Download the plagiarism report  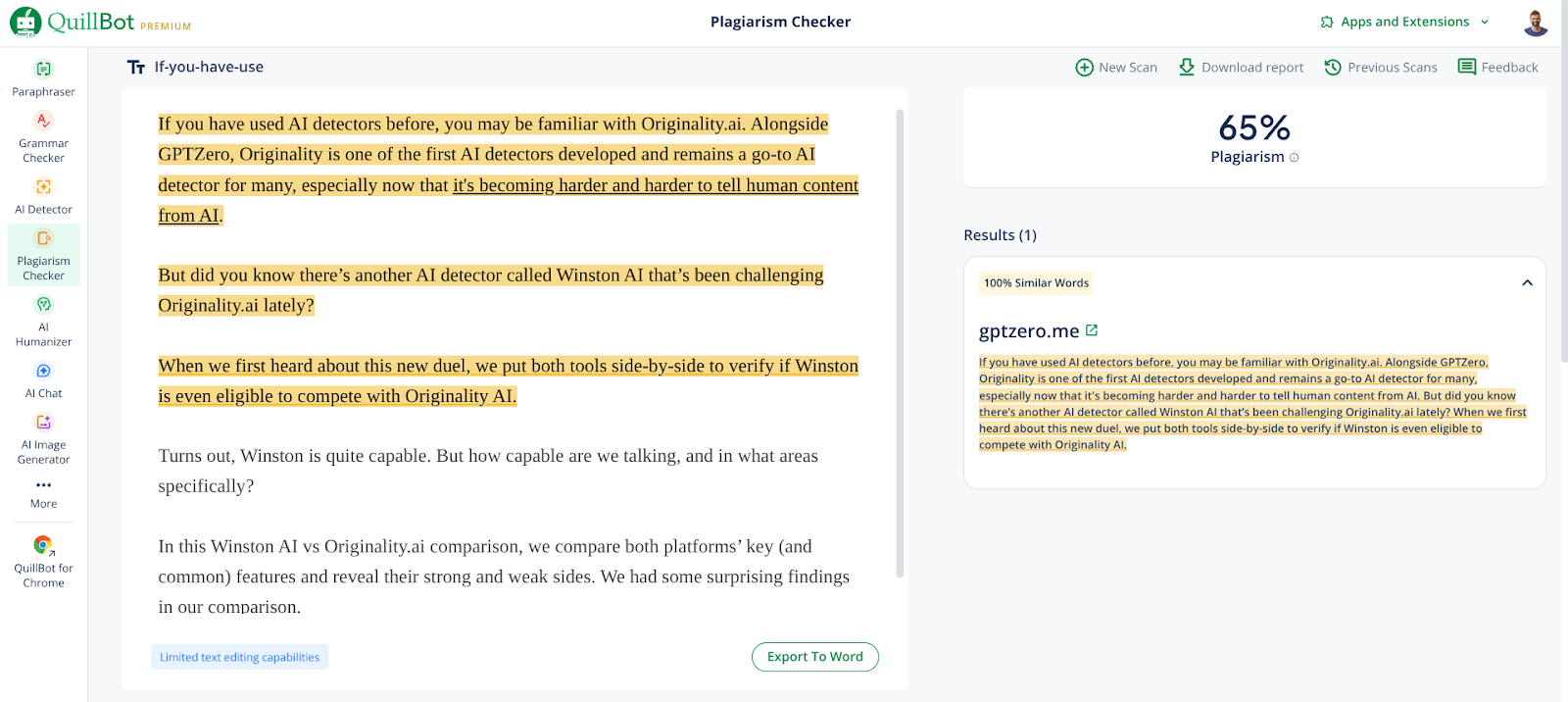(x=1241, y=67)
